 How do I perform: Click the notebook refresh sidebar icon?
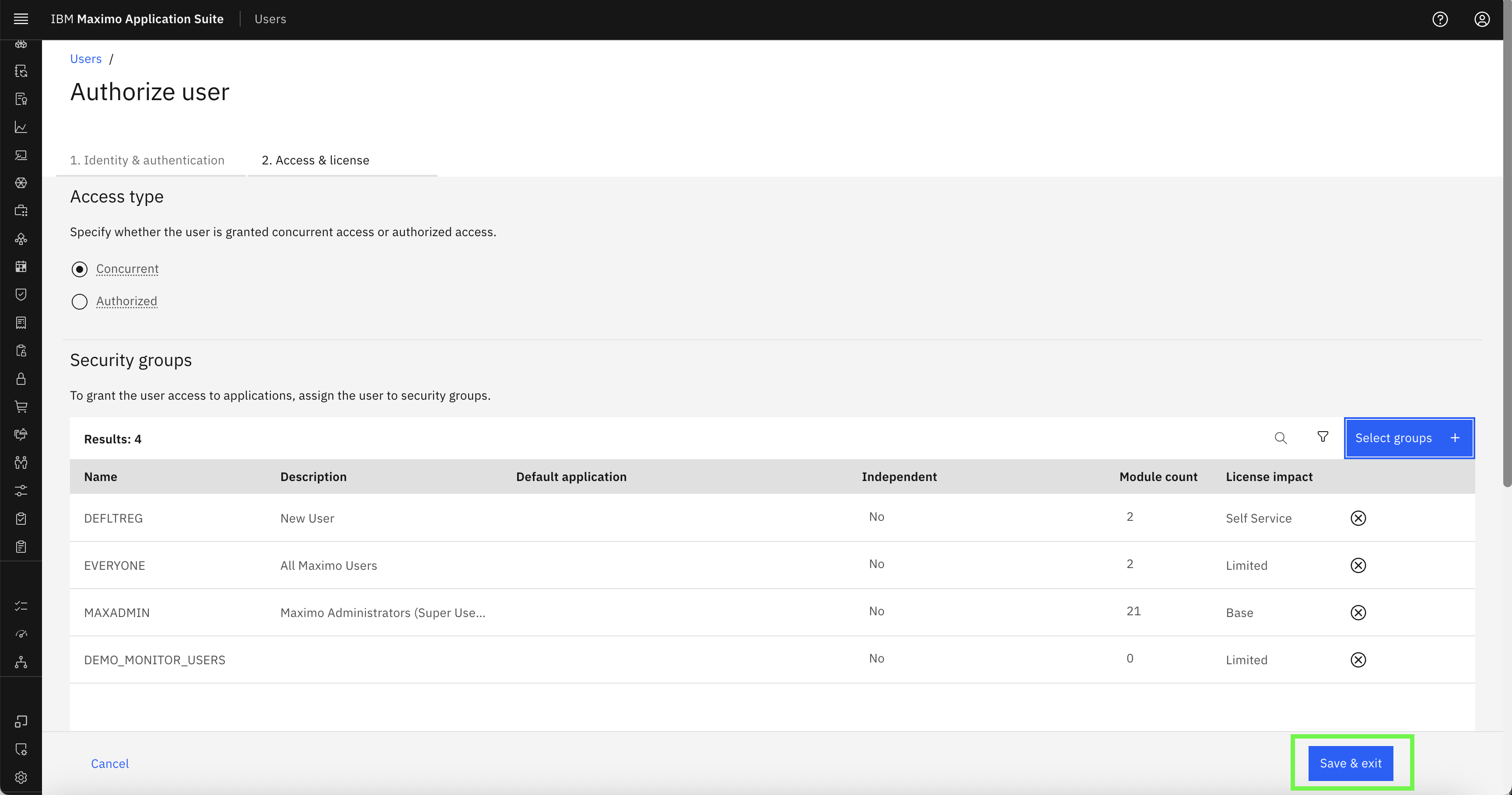tap(21, 71)
